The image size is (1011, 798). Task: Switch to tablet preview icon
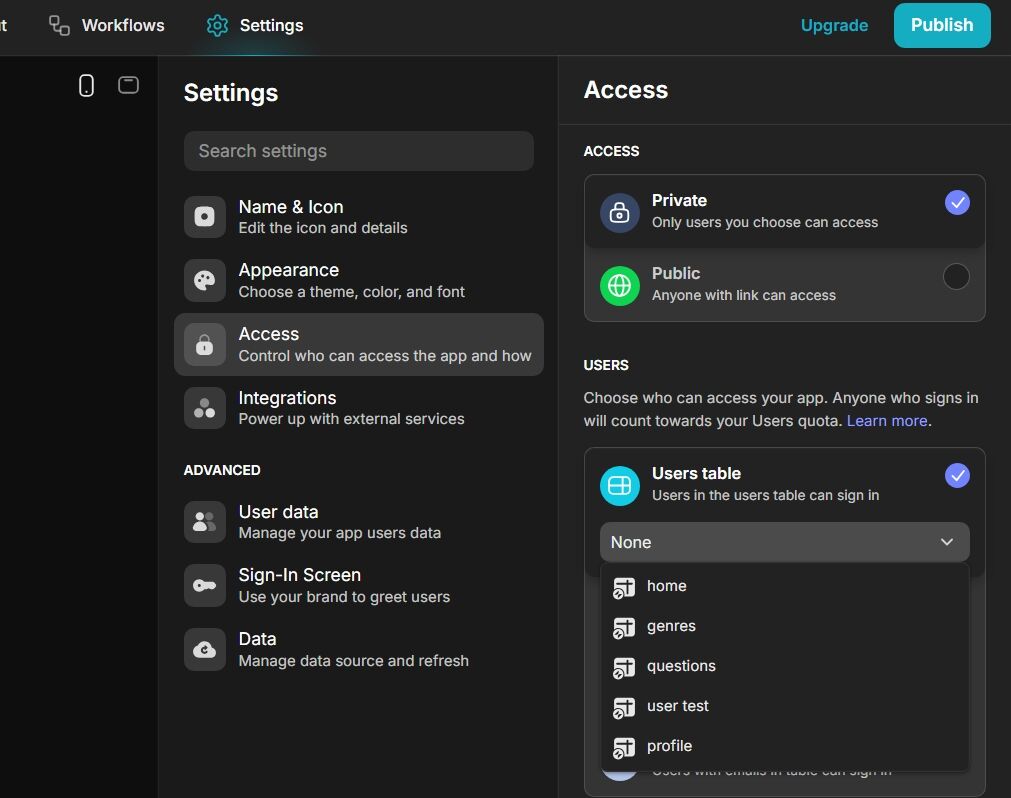[128, 85]
